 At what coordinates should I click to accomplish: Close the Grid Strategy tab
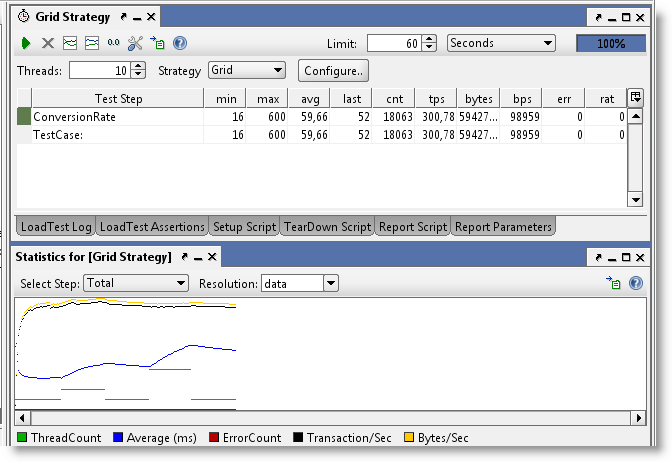pyautogui.click(x=151, y=17)
